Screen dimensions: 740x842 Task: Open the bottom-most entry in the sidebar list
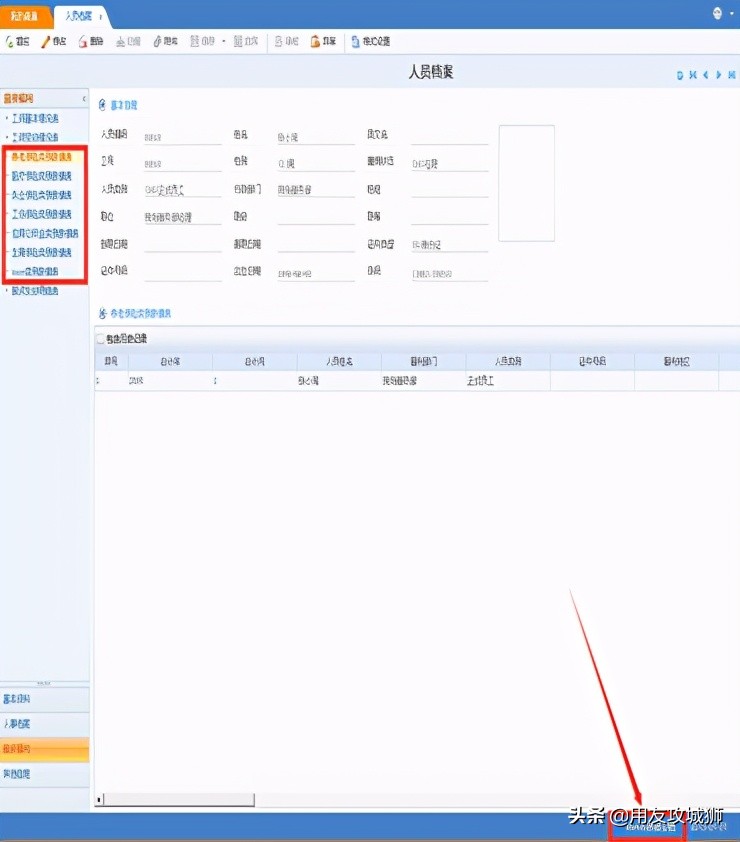[35, 291]
